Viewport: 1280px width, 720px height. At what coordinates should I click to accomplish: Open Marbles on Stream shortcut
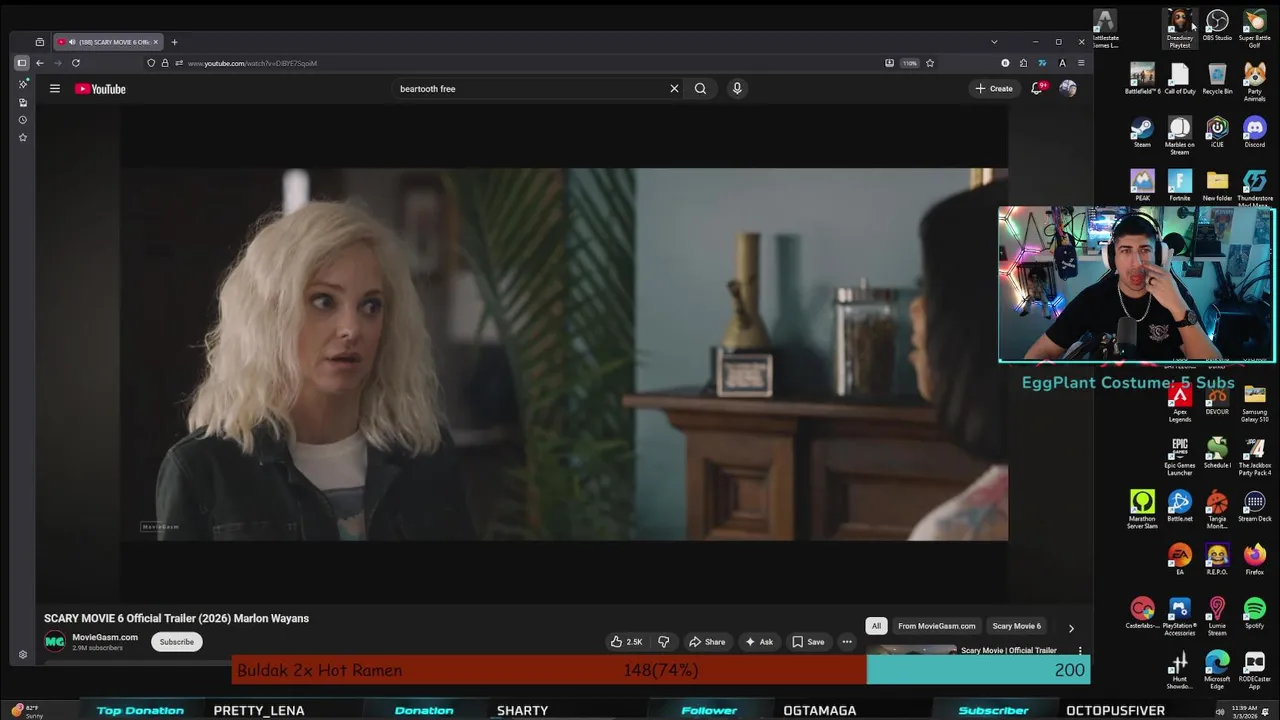(1180, 135)
